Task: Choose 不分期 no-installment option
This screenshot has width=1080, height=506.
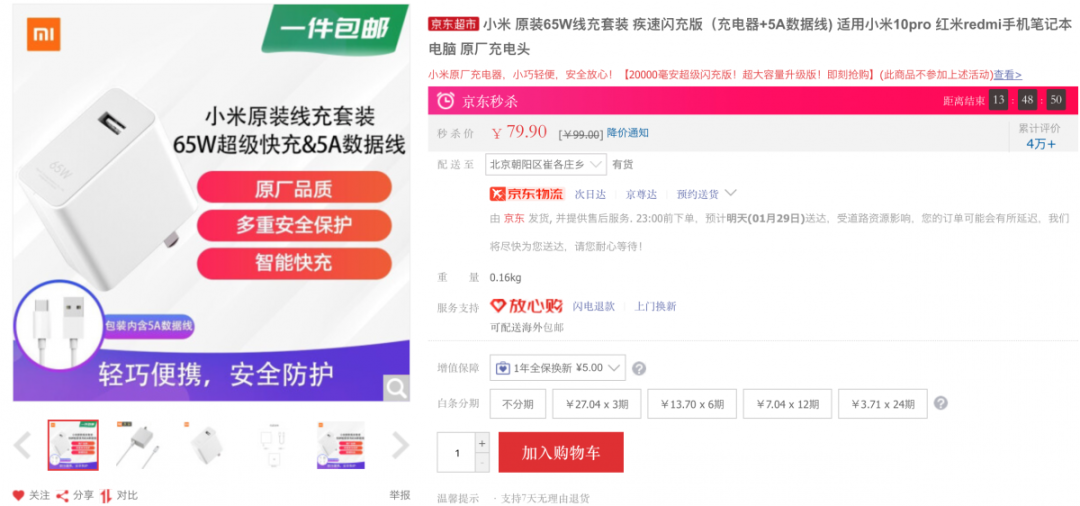Action: point(517,403)
